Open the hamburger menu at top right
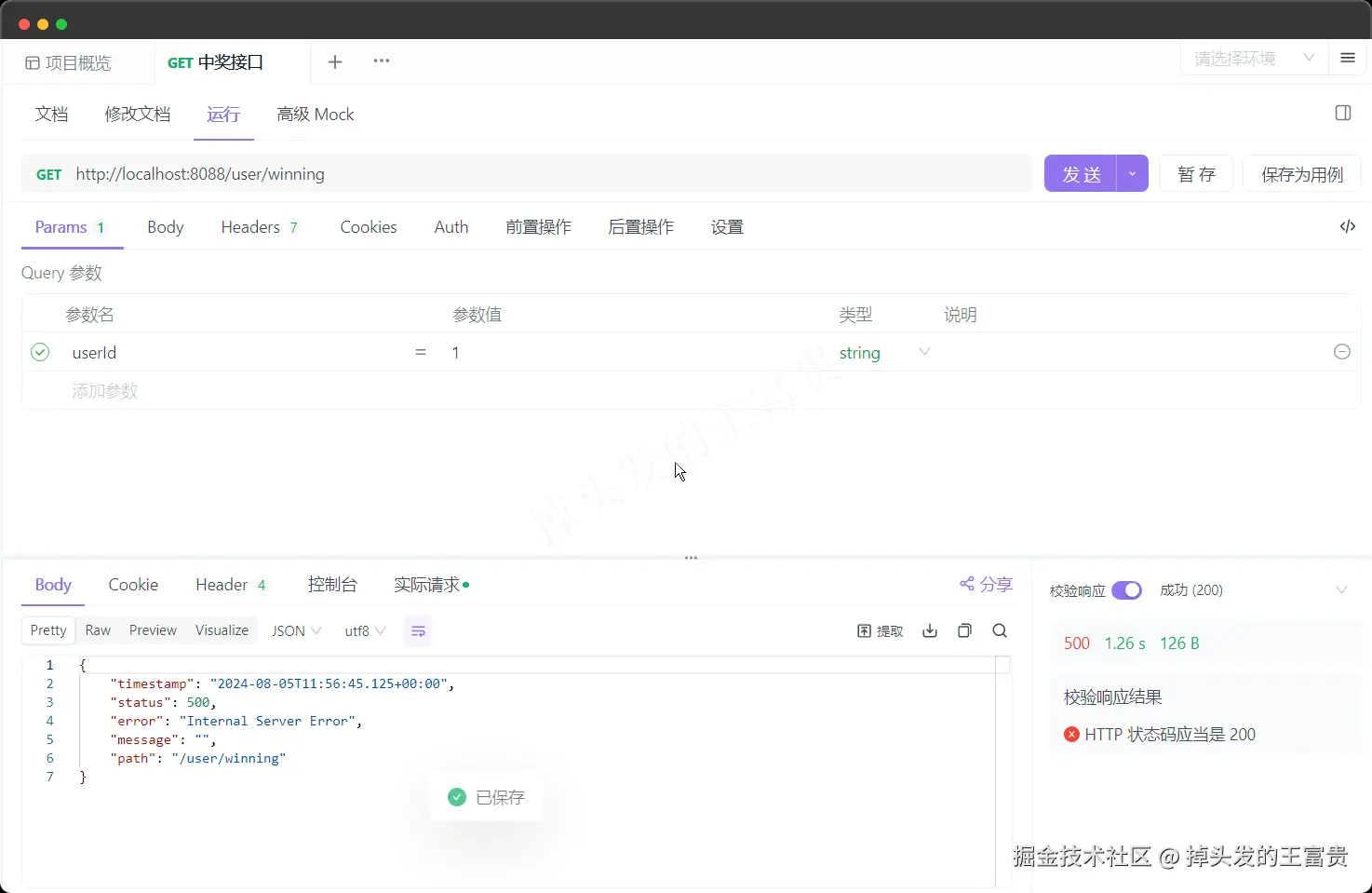This screenshot has width=1372, height=893. (x=1347, y=58)
